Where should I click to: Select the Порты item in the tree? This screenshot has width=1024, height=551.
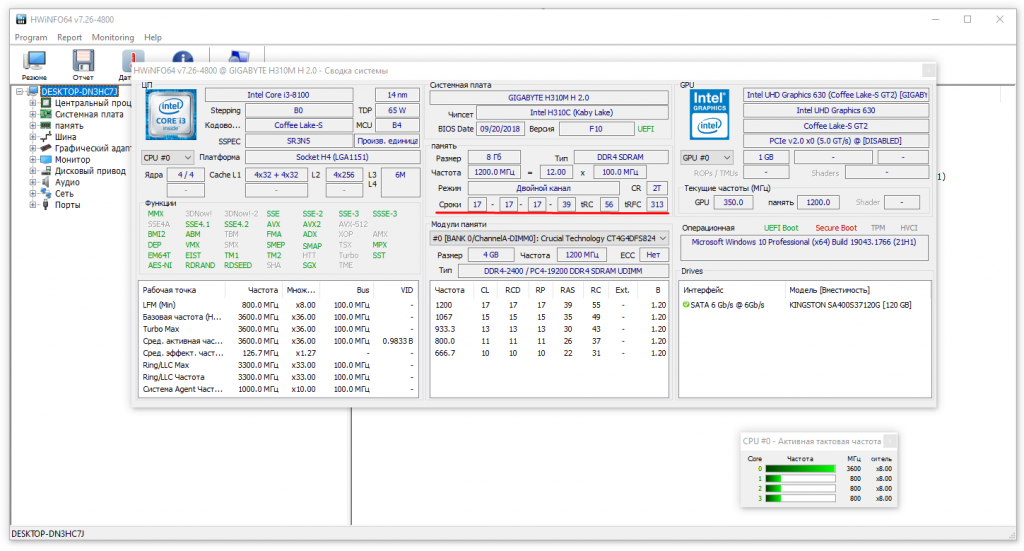tap(68, 205)
